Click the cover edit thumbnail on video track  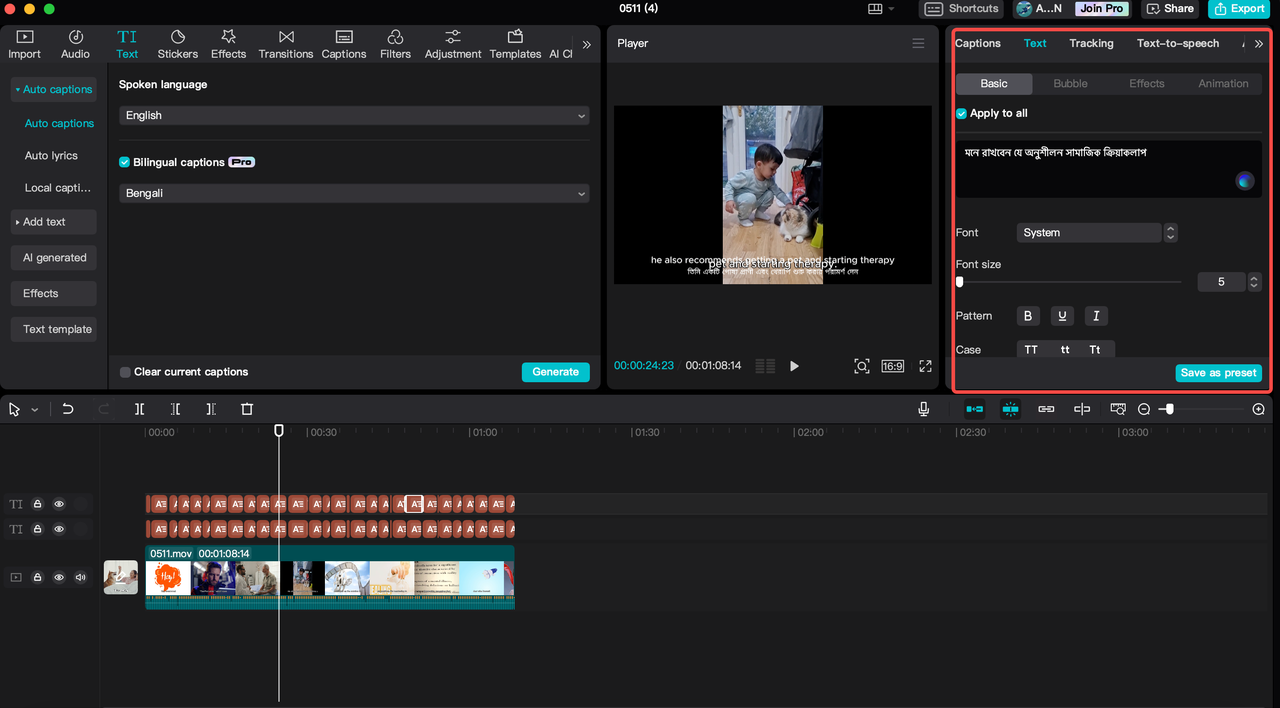121,577
